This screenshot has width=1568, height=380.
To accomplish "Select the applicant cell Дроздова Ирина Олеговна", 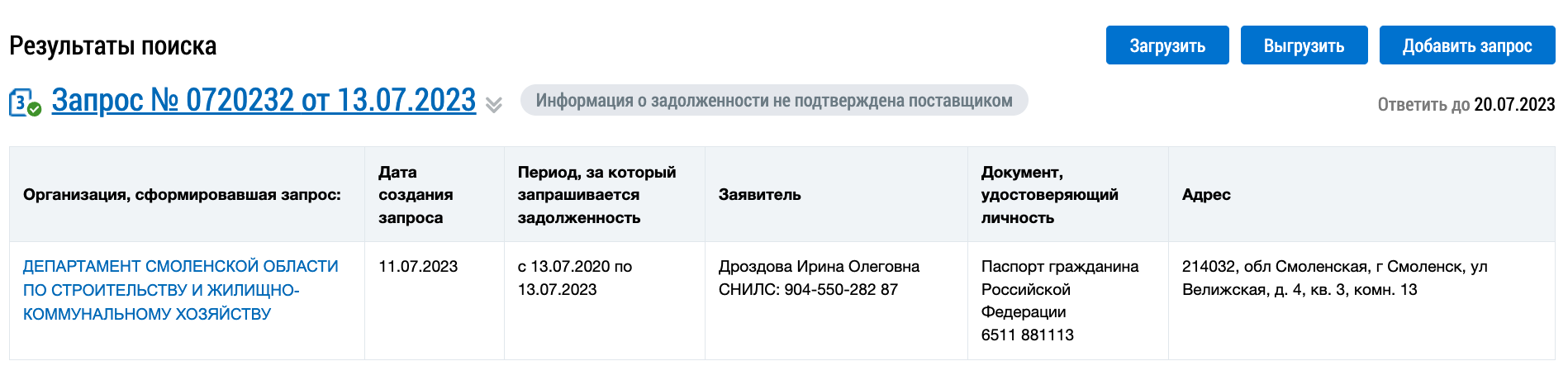I will [x=819, y=278].
